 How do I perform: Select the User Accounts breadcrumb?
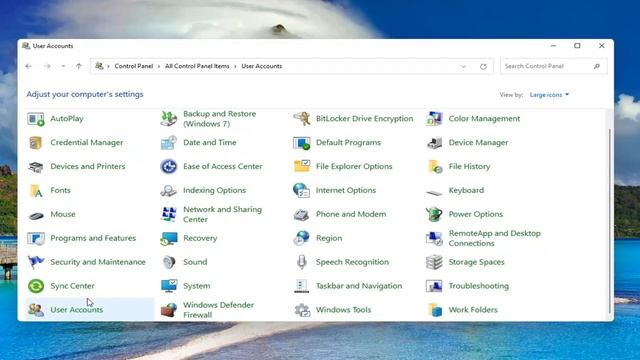[262, 66]
